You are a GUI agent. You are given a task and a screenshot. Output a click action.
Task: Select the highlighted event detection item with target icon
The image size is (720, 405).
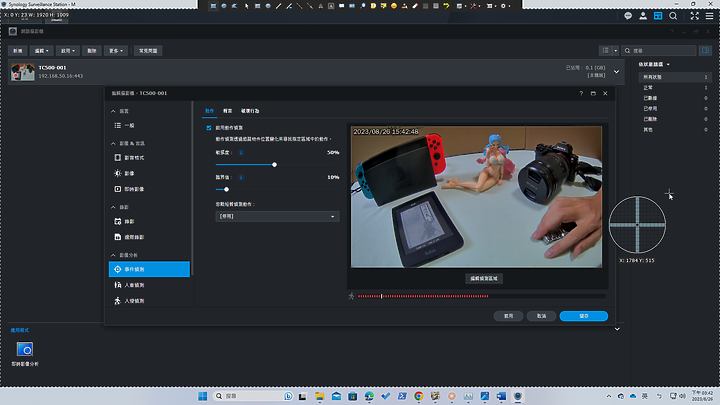point(149,269)
